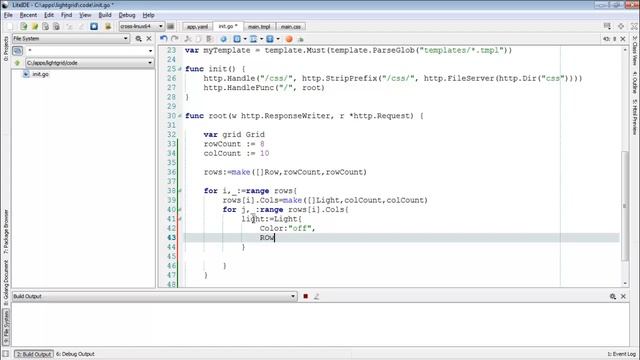Toggle the Class View right side tab
This screenshot has height=360, width=640.
(x=635, y=51)
